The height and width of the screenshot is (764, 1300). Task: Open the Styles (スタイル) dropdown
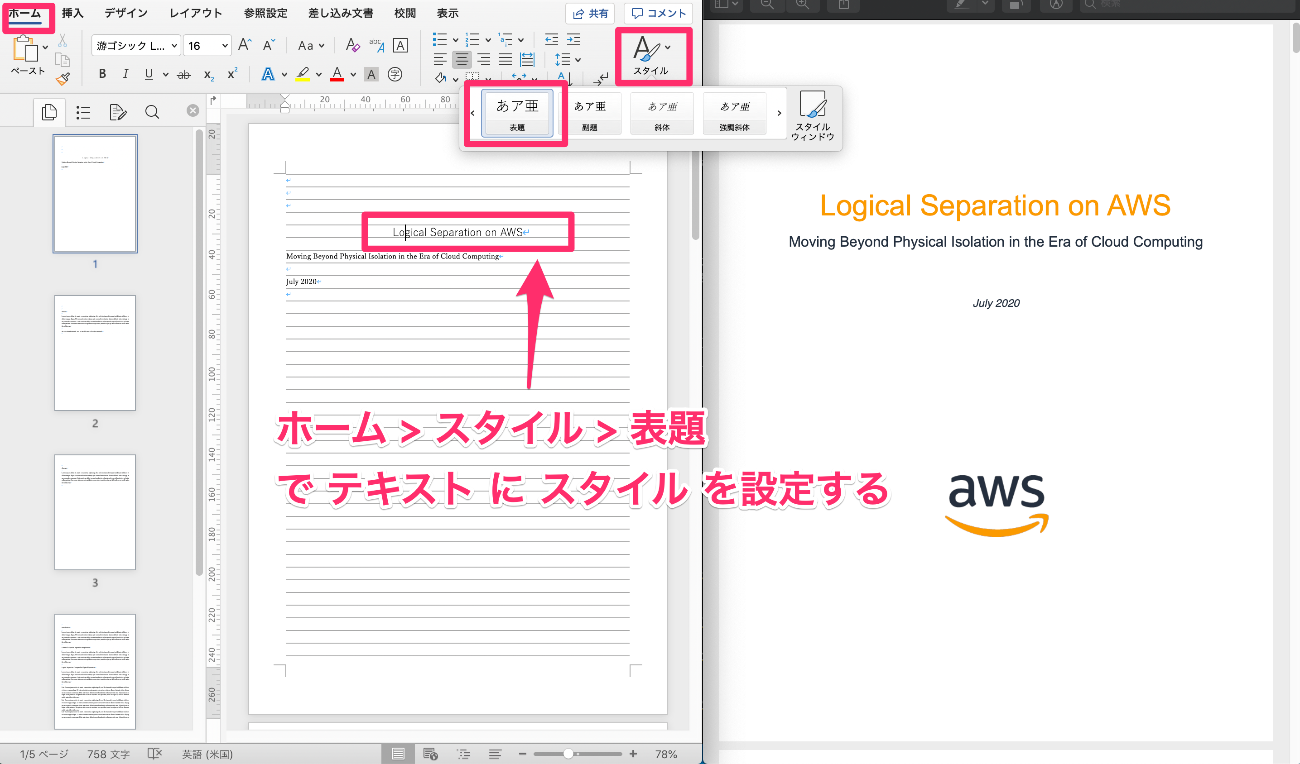(654, 55)
